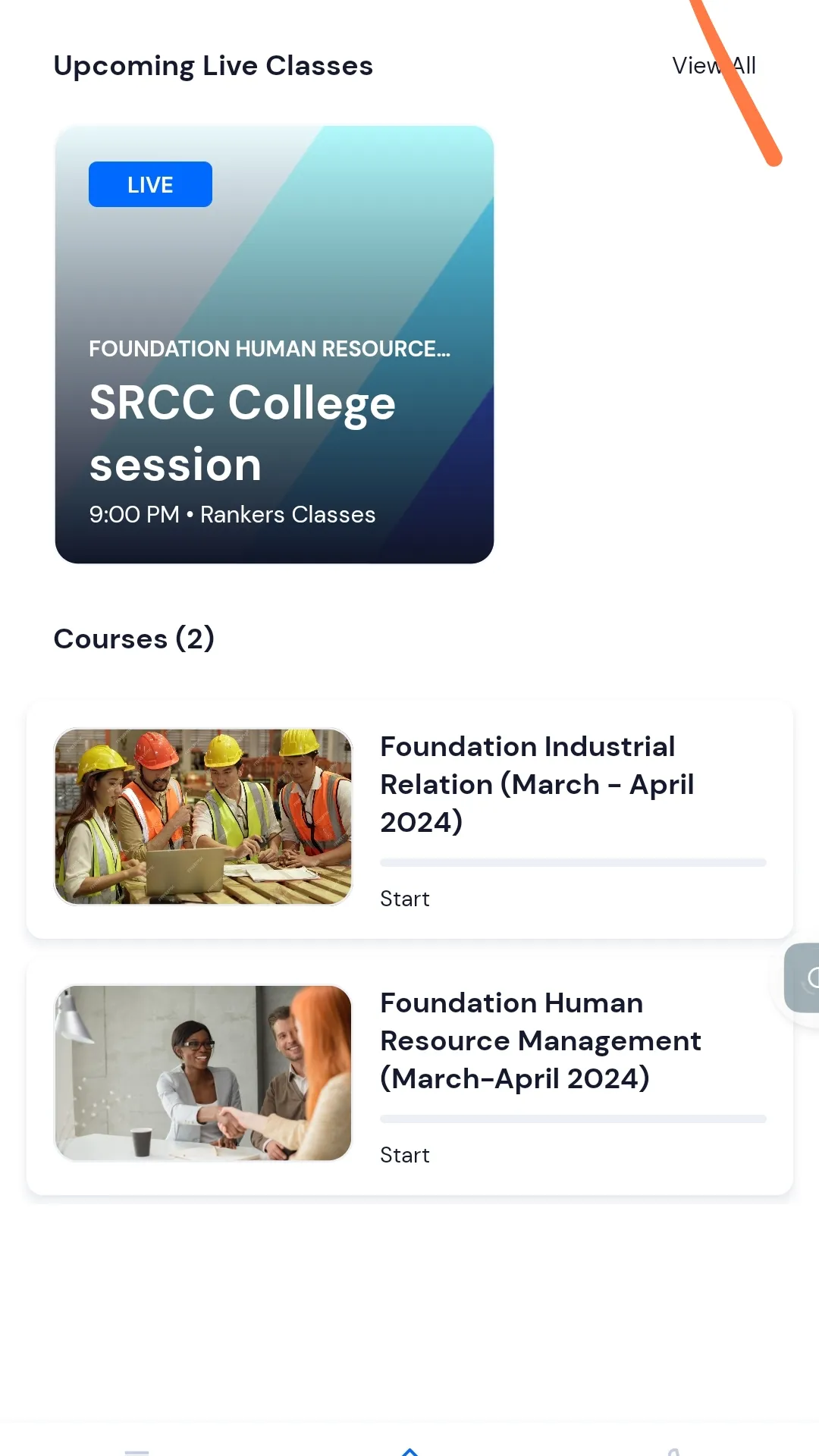Viewport: 819px width, 1456px height.
Task: Tap the floating gray widget at screen edge
Action: pos(802,977)
